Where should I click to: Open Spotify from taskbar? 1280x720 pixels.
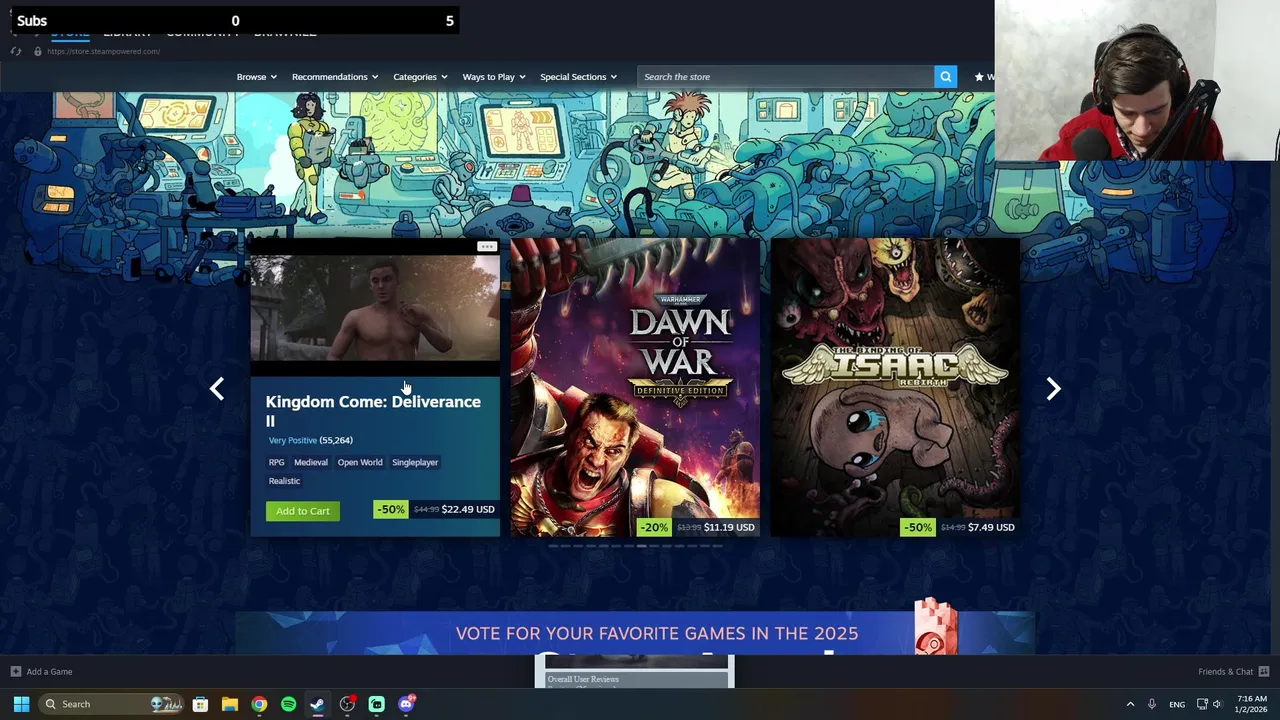pyautogui.click(x=288, y=704)
